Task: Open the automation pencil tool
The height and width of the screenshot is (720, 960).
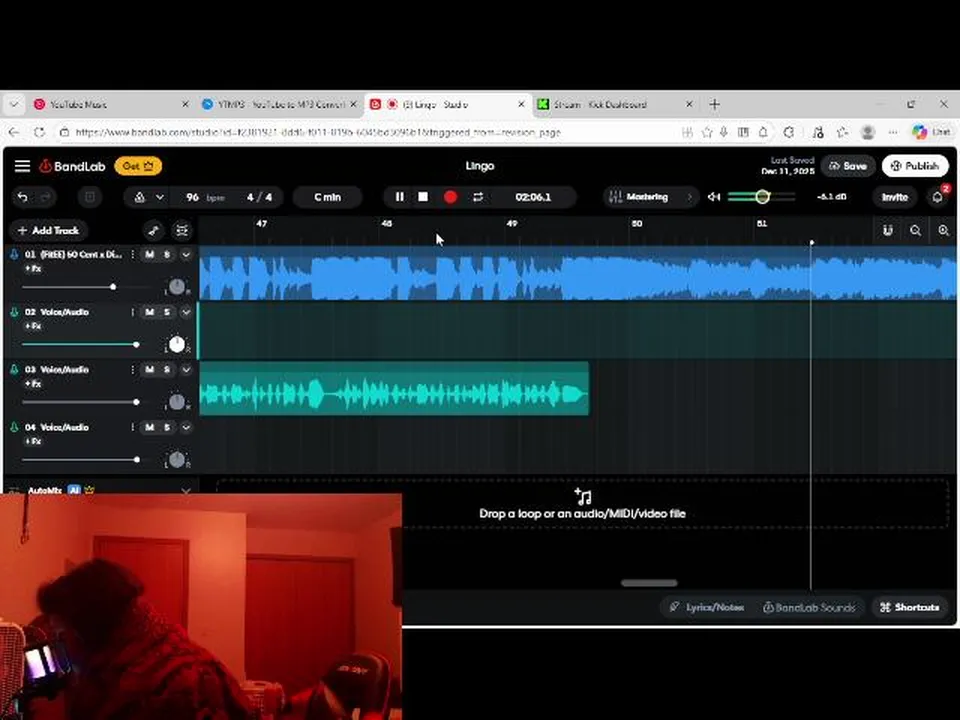Action: pos(154,231)
